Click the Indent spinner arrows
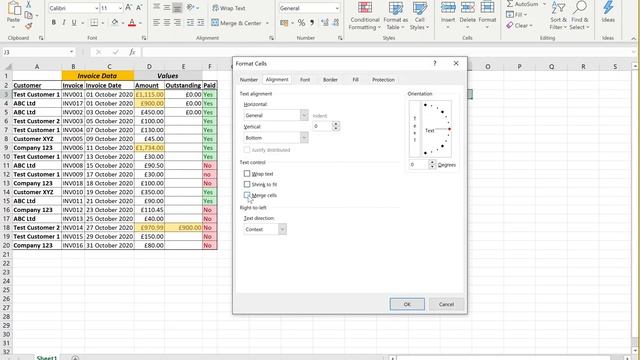640x360 pixels. point(336,126)
